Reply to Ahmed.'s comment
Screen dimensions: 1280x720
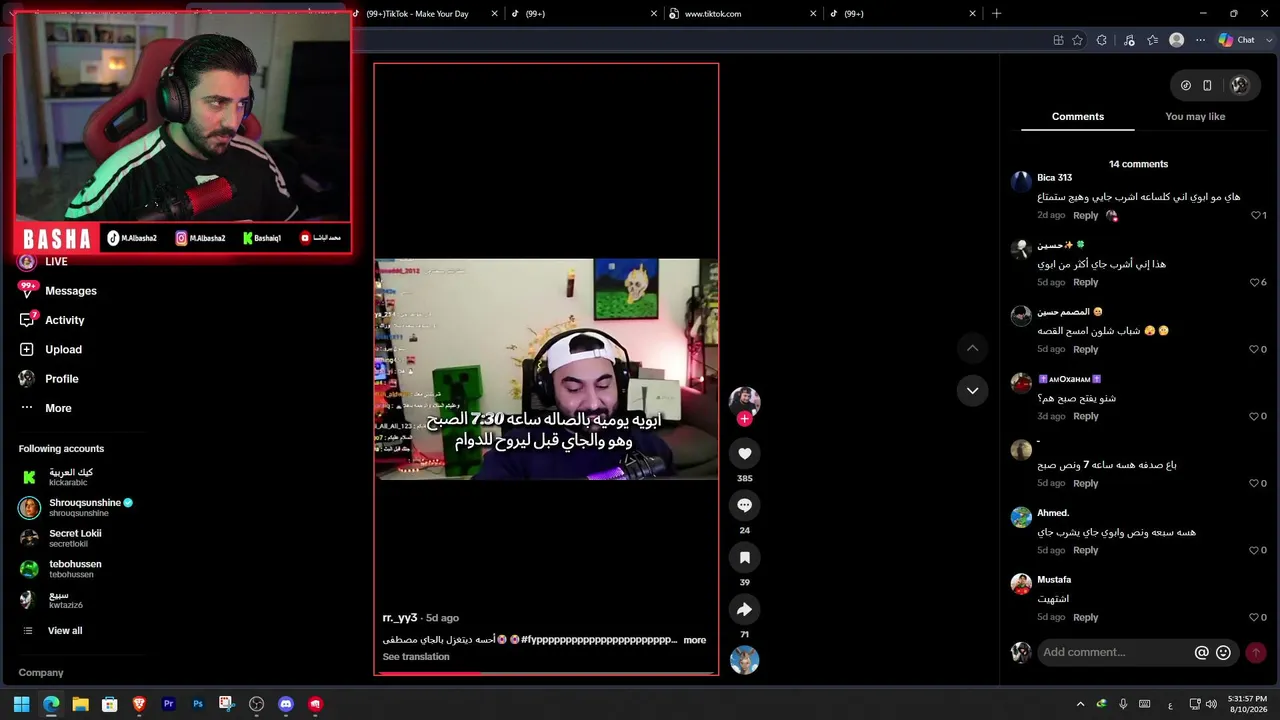(1085, 550)
